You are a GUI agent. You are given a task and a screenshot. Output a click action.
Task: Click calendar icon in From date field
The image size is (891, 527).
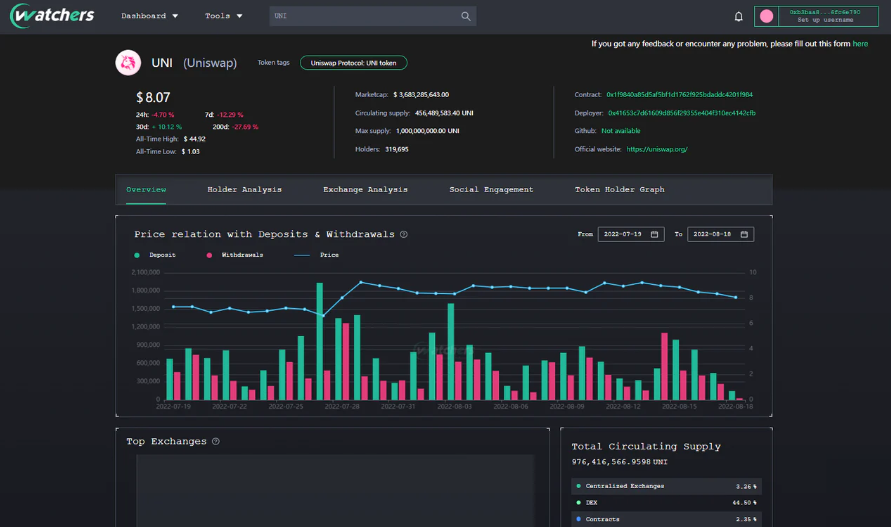pyautogui.click(x=654, y=234)
